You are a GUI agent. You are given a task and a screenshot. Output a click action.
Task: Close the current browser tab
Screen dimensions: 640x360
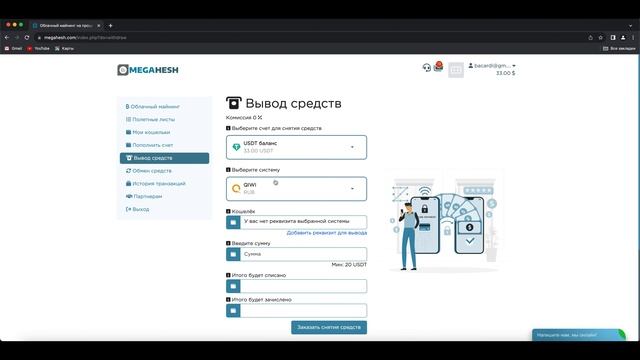click(x=99, y=25)
